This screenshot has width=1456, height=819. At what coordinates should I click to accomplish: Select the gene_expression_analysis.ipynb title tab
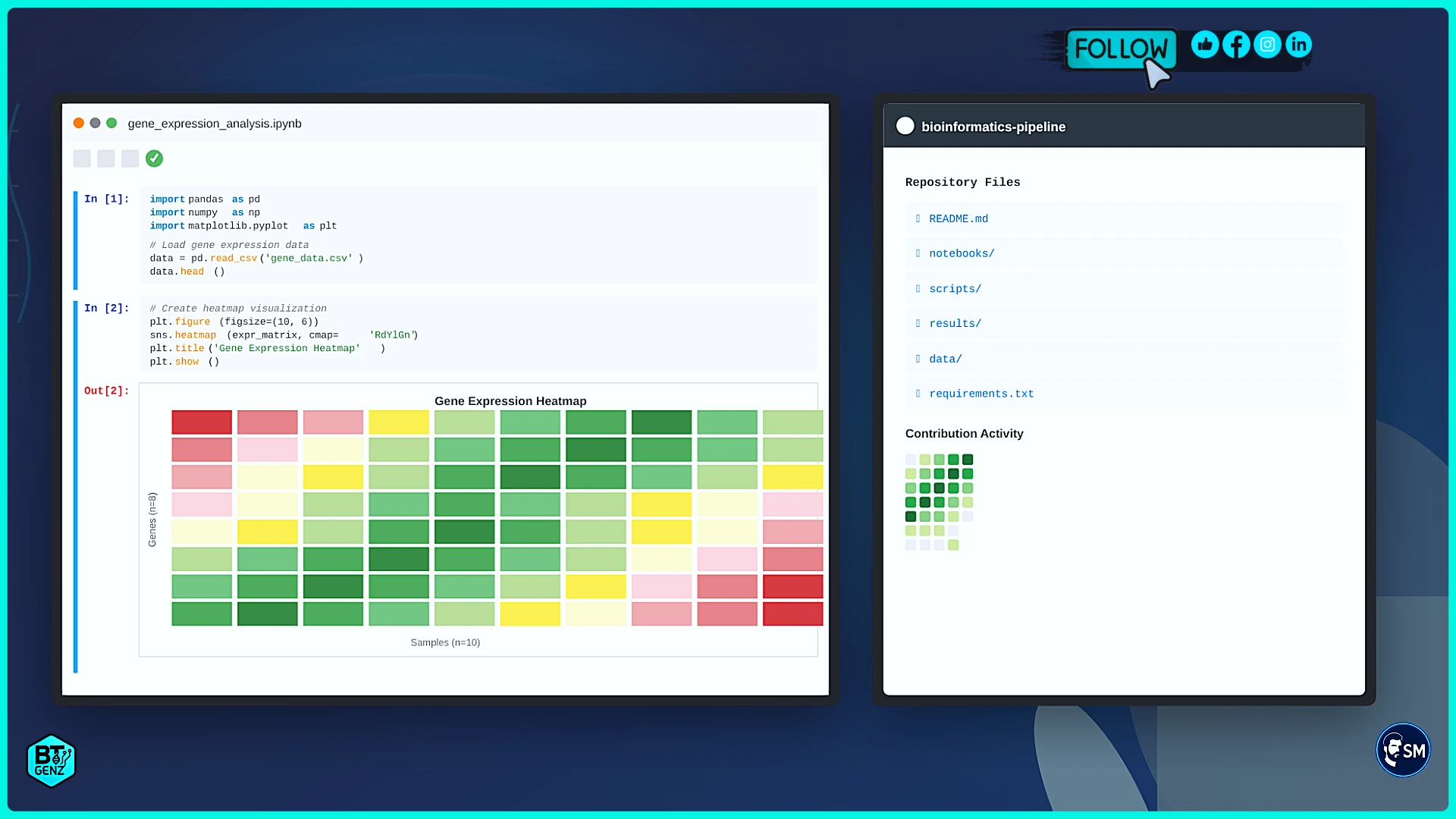214,123
